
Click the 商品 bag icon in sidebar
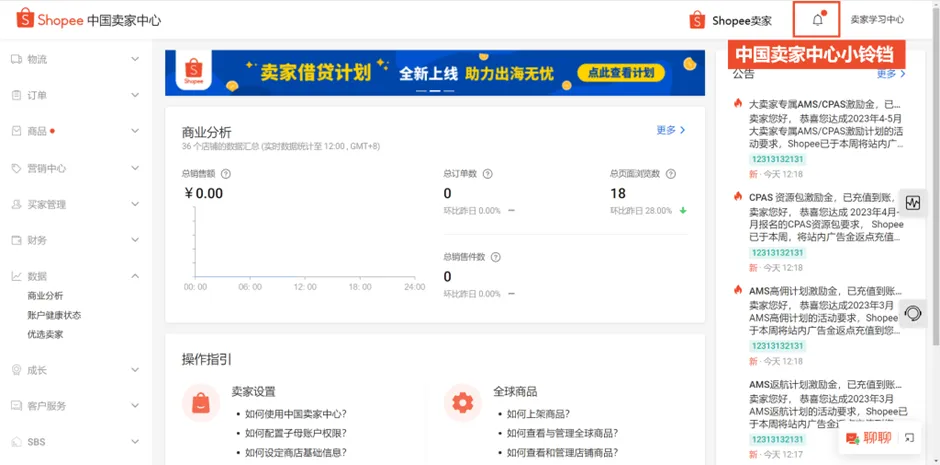17,131
